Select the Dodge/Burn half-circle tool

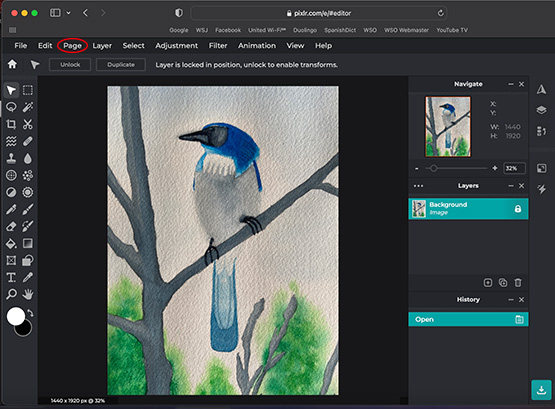pos(11,192)
